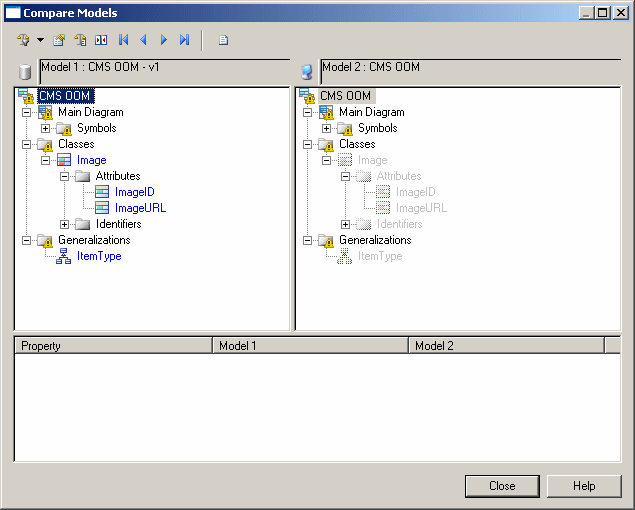Go to the previous difference
This screenshot has height=510, width=635.
[x=144, y=40]
